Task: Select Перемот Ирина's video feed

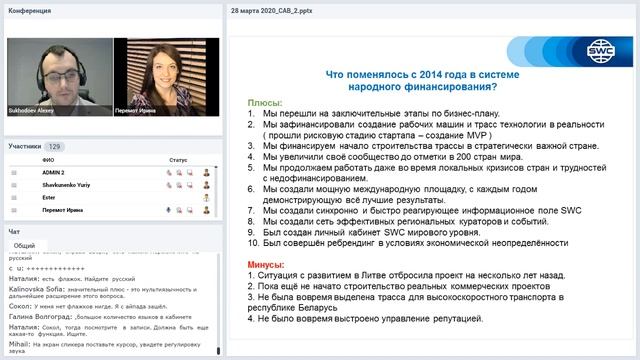Action: click(x=167, y=77)
